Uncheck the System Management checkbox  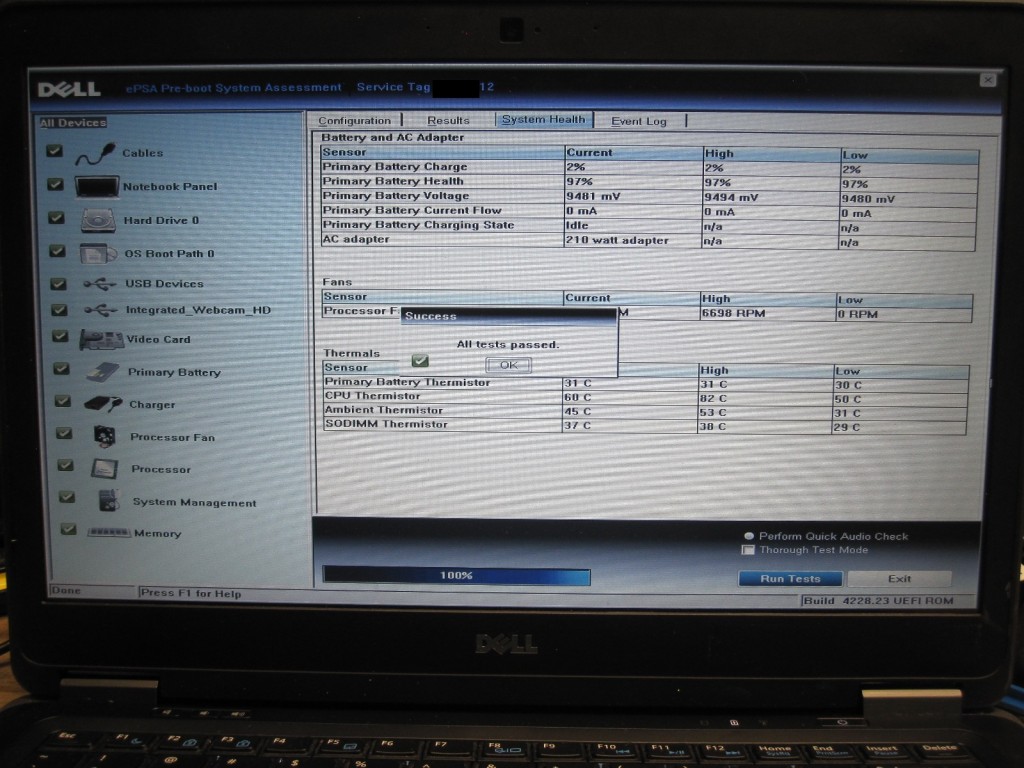pyautogui.click(x=67, y=497)
